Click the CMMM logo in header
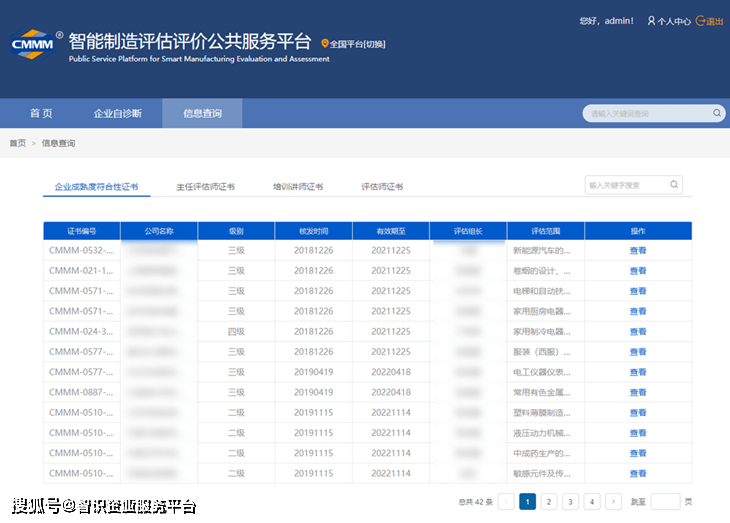Viewport: 730px width, 523px height. (x=34, y=46)
